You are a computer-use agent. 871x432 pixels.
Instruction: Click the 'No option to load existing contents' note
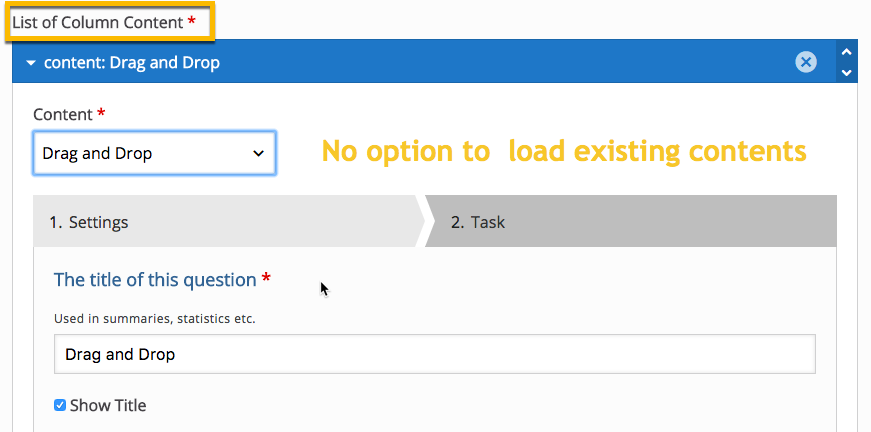pos(564,151)
